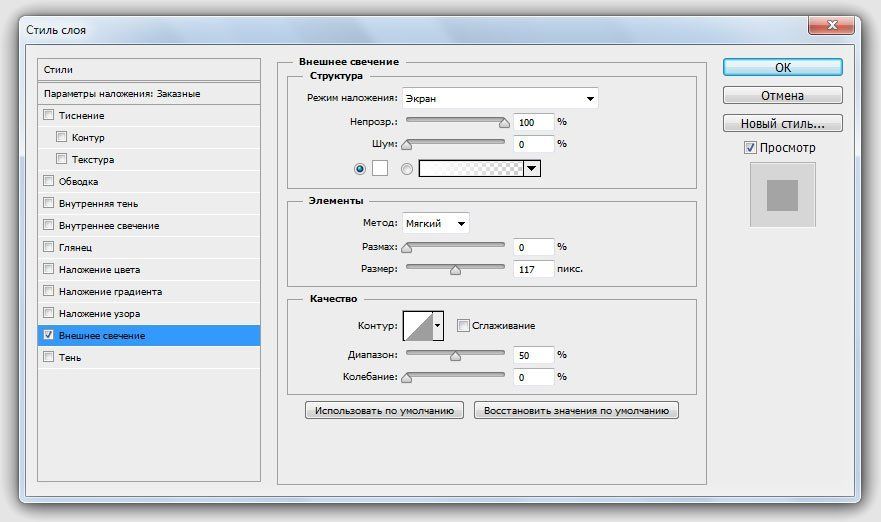
Task: Click the Новый стиль... button
Action: [783, 124]
